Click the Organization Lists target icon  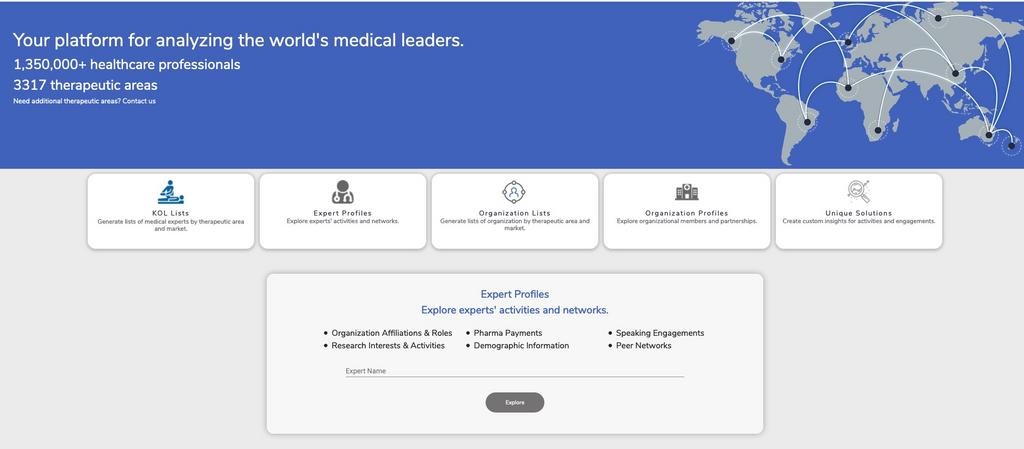(514, 192)
